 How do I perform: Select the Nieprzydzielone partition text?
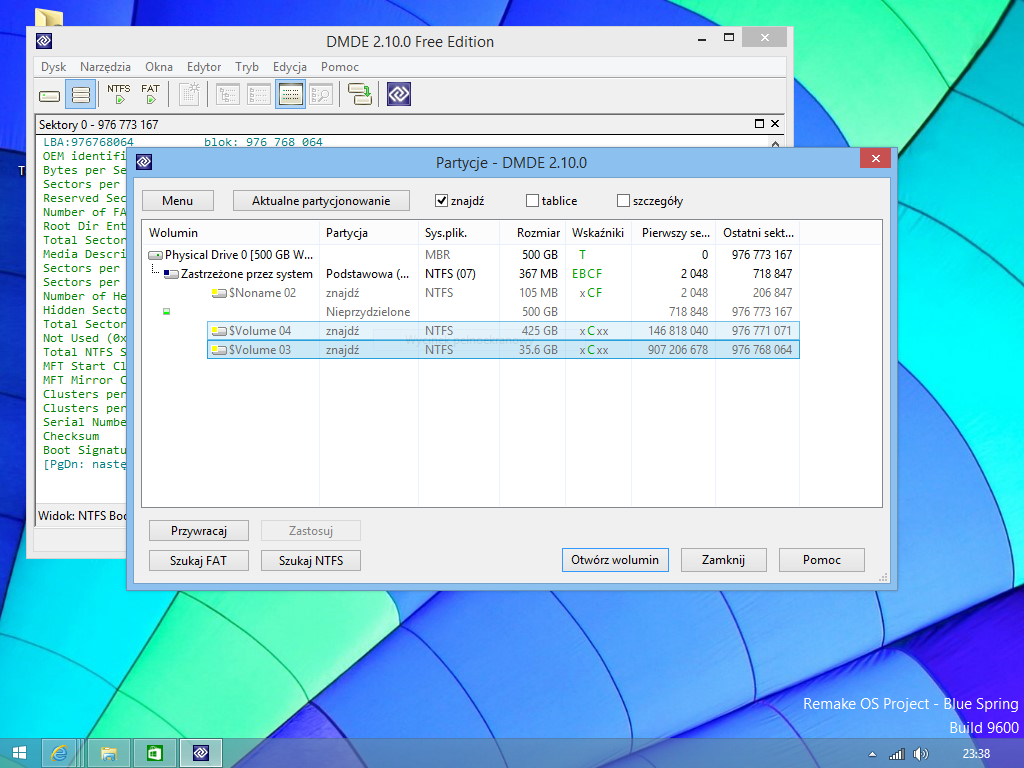[368, 312]
